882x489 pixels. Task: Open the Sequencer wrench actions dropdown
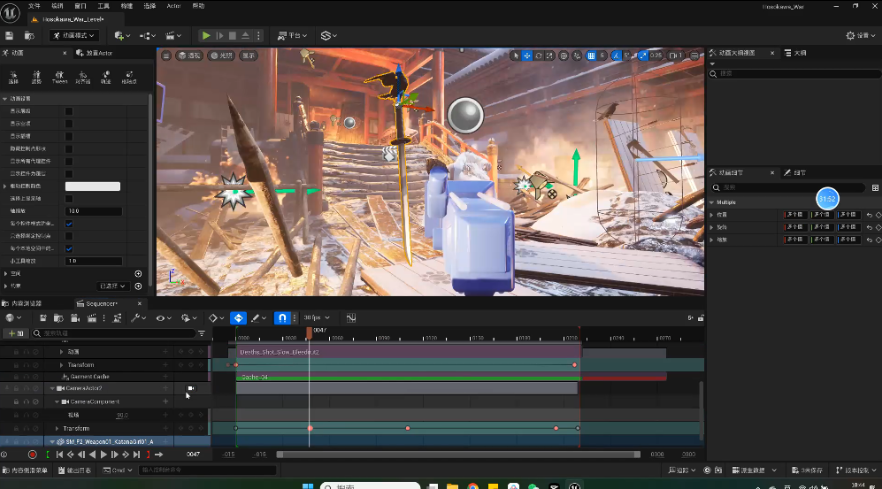tap(138, 318)
